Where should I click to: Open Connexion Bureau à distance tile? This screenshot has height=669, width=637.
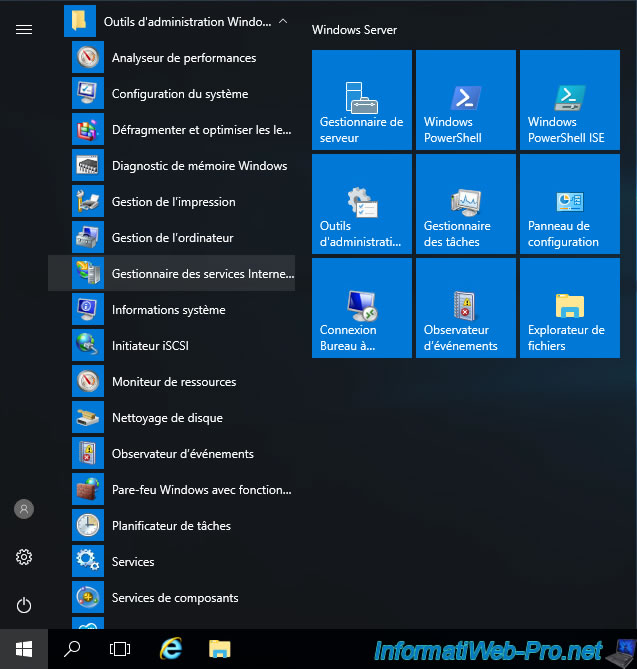click(362, 308)
